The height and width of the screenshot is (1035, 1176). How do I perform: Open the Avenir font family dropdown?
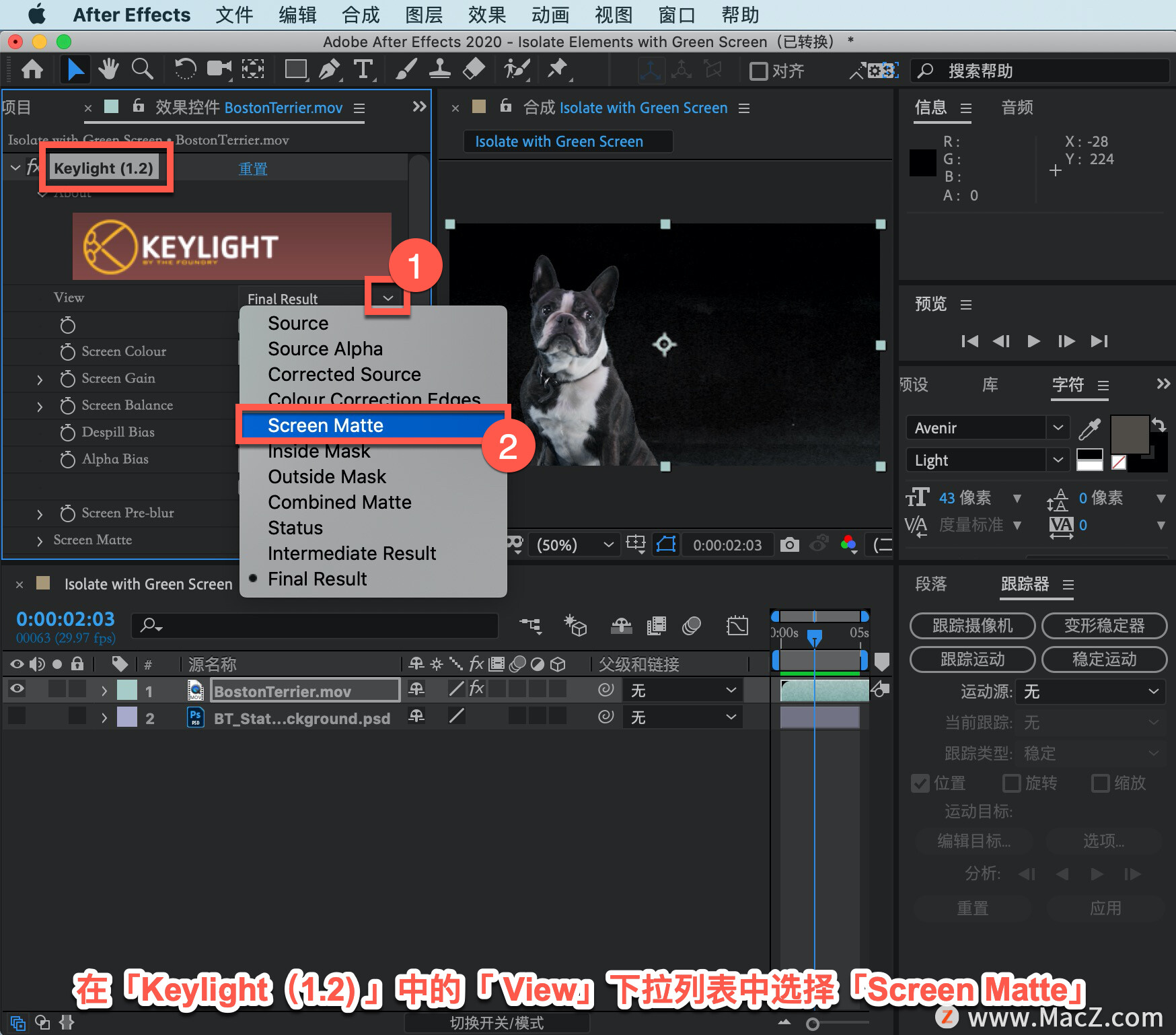click(1058, 428)
